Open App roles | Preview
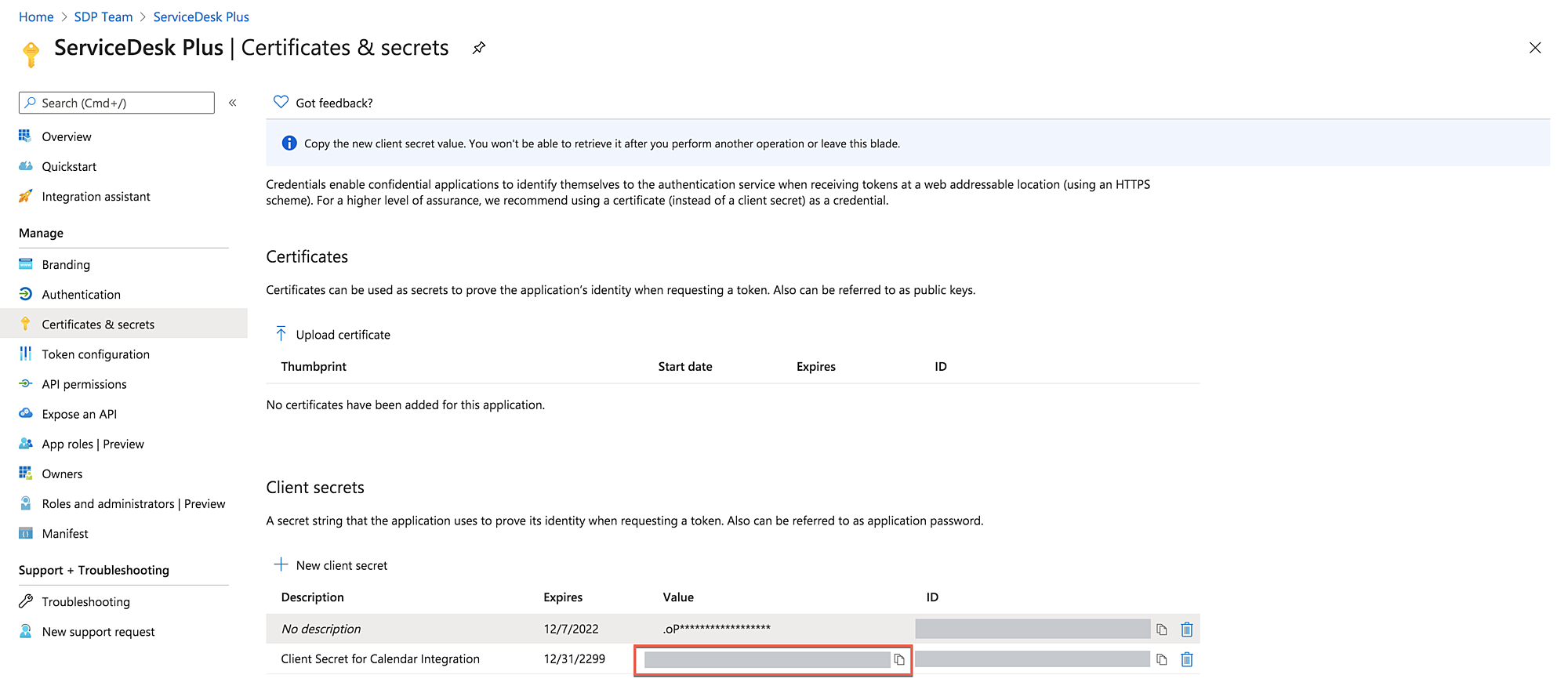The height and width of the screenshot is (693, 1568). (93, 443)
